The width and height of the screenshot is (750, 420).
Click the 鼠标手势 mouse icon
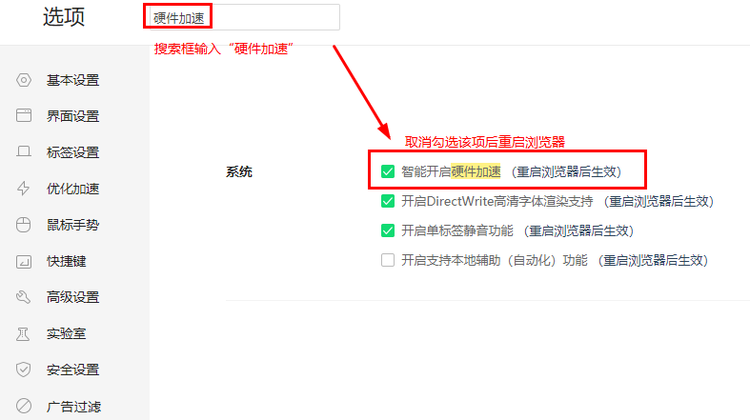23,225
